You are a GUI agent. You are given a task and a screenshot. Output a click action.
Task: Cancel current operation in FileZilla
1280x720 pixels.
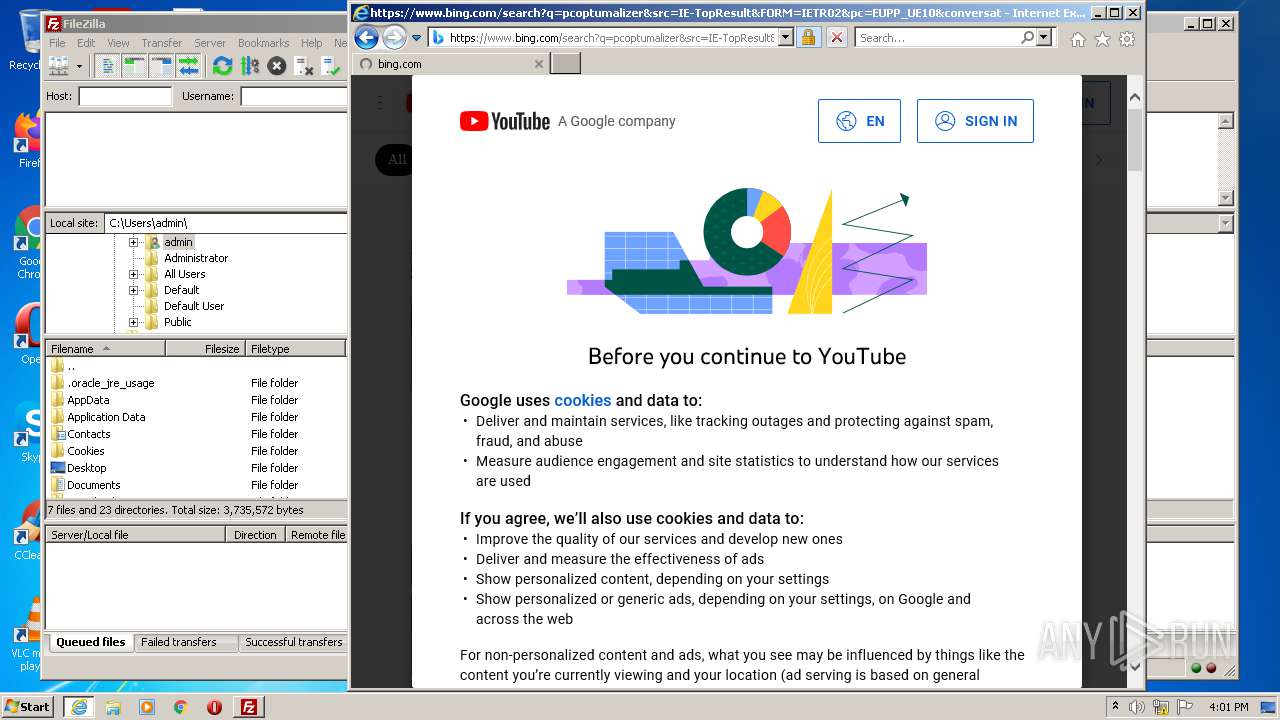(x=277, y=66)
